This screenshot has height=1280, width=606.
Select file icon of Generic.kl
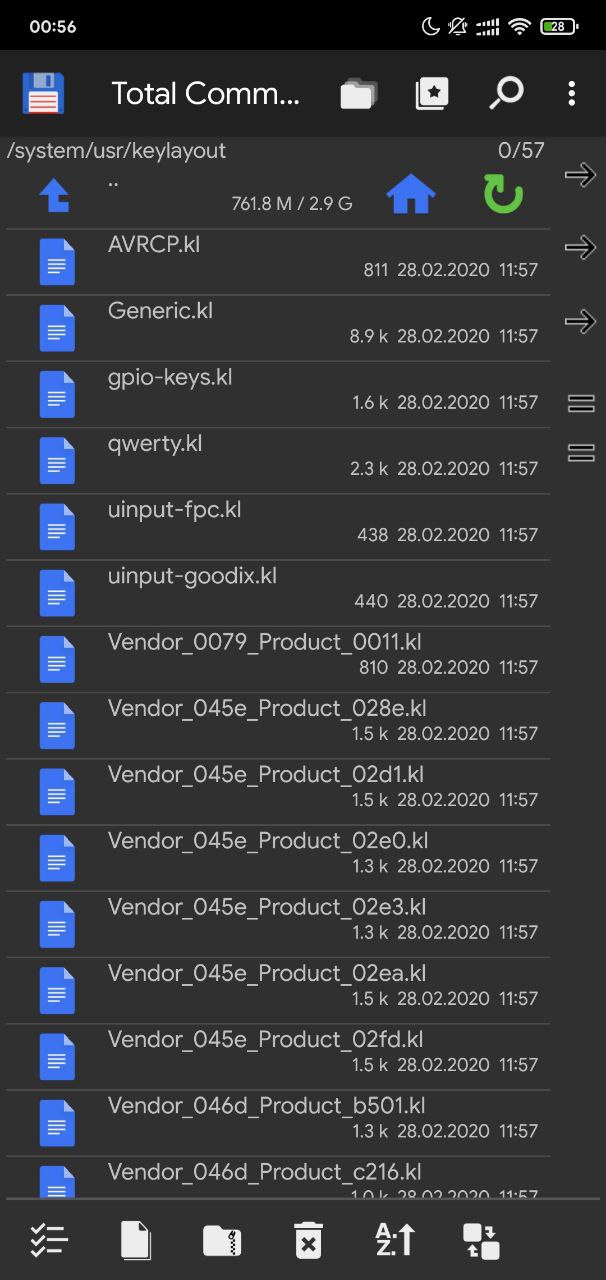[57, 328]
